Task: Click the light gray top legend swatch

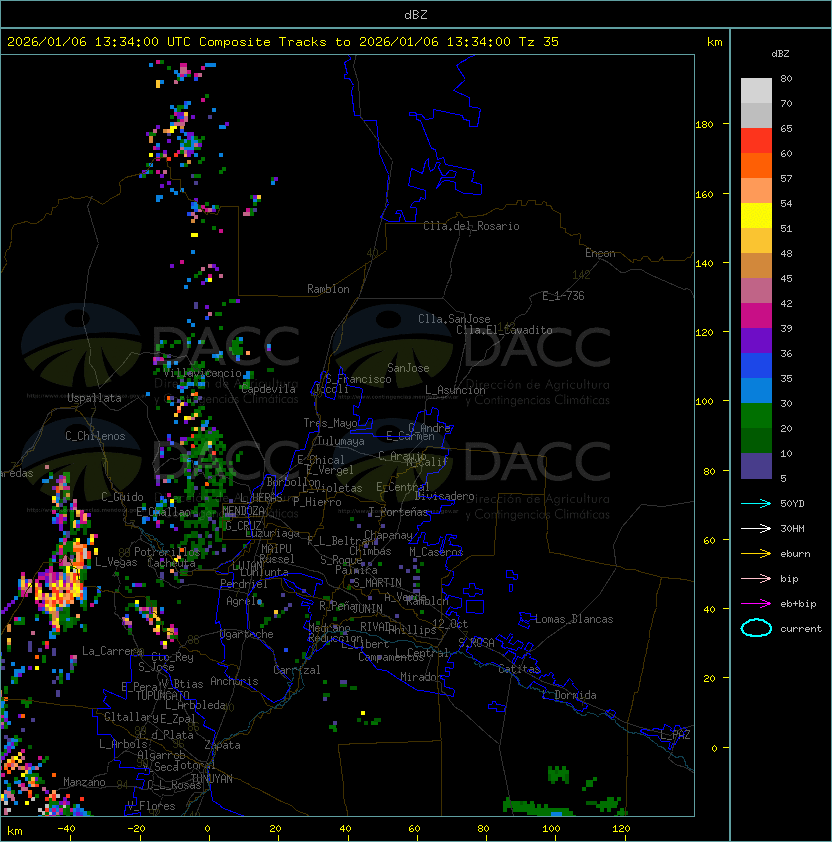Action: coord(756,90)
